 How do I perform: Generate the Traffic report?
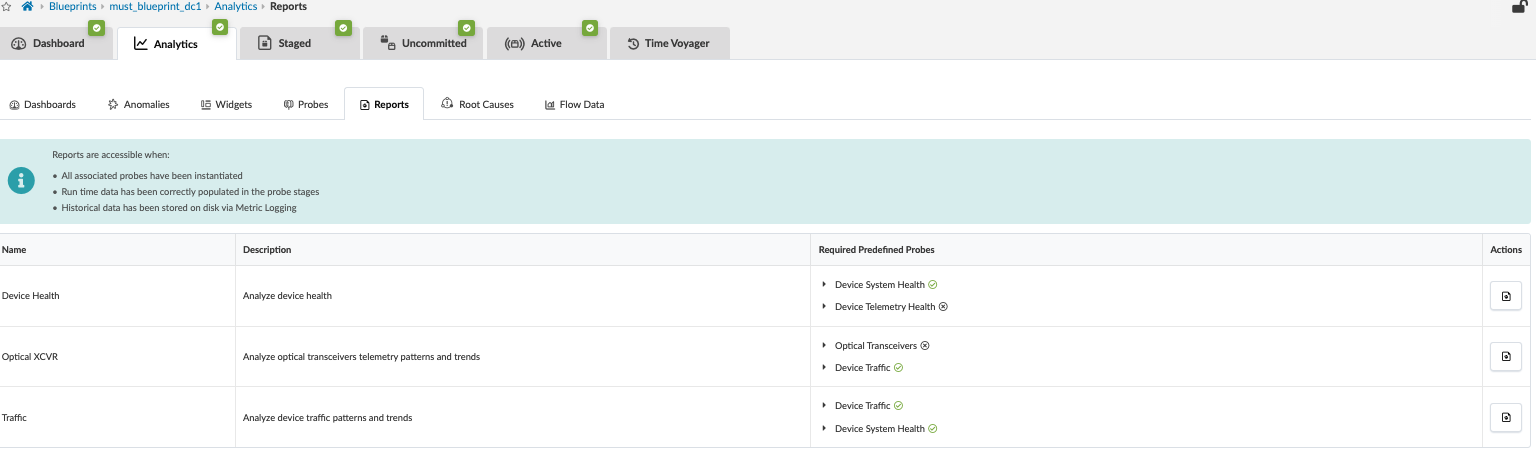(1505, 417)
